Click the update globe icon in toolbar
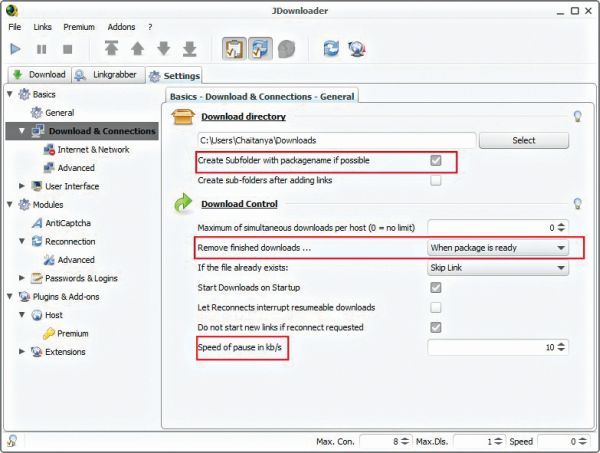This screenshot has height=453, width=600. coord(357,49)
